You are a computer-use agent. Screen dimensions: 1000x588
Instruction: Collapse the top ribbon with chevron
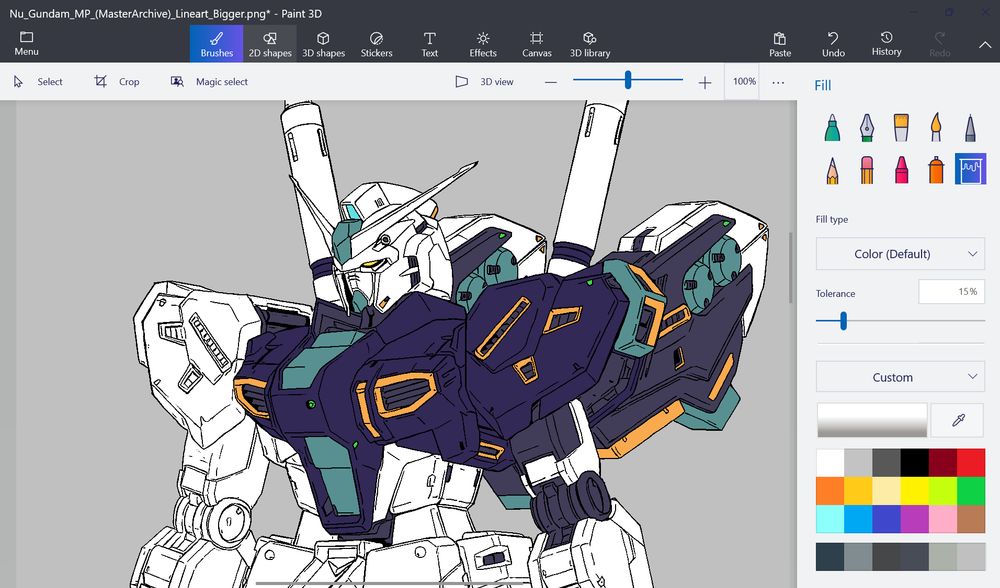[x=985, y=45]
